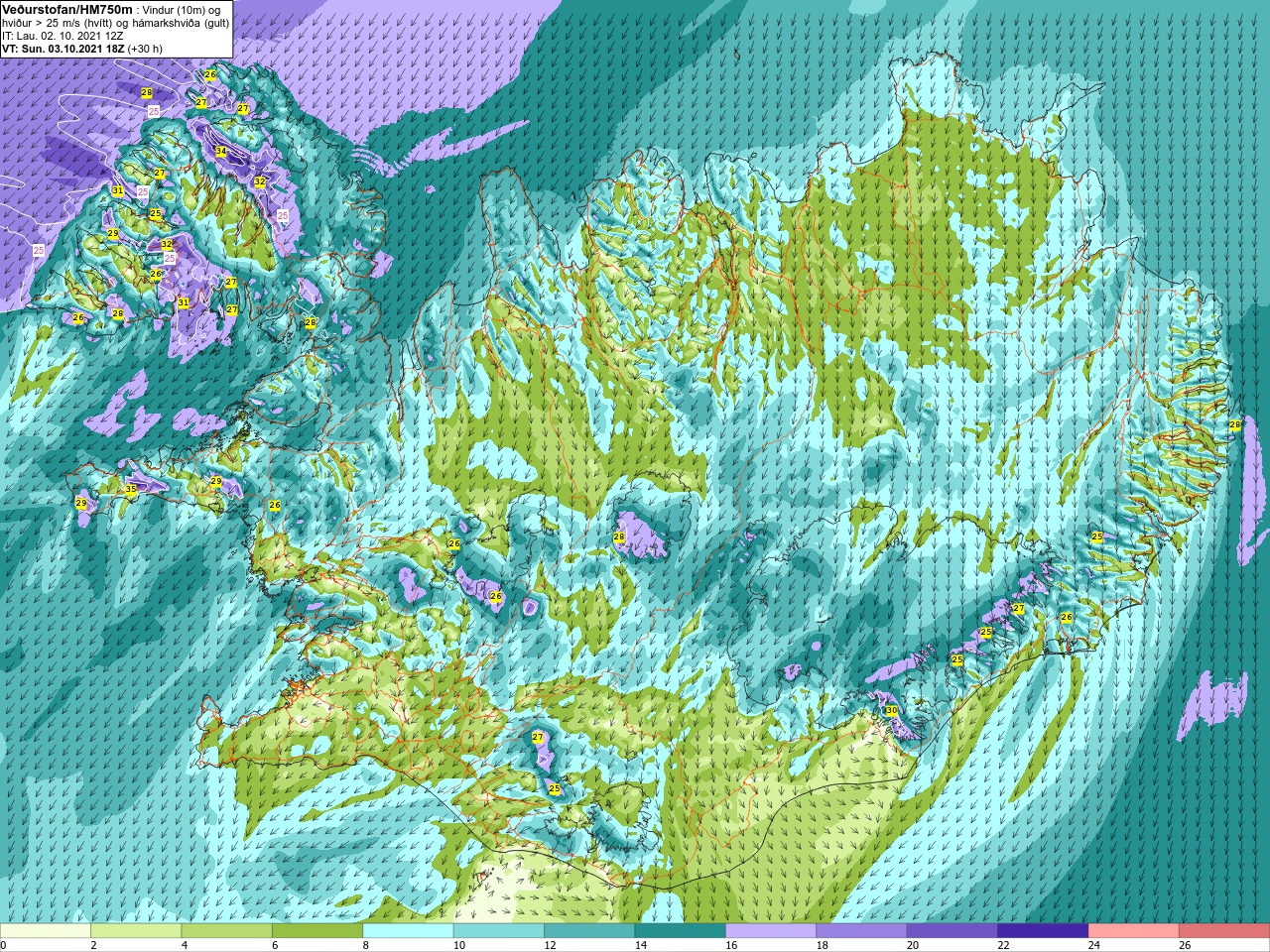Select the olive green 6–8 legend swatch
This screenshot has width=1270, height=952.
click(x=317, y=931)
